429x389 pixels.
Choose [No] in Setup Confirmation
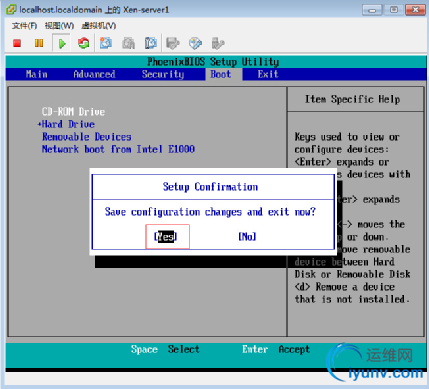pos(247,237)
